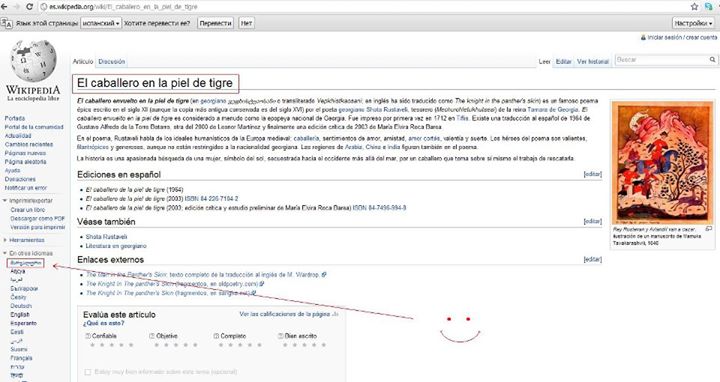Image resolution: width=720 pixels, height=382 pixels.
Task: Click the browser back arrow
Action: (x=4, y=7)
